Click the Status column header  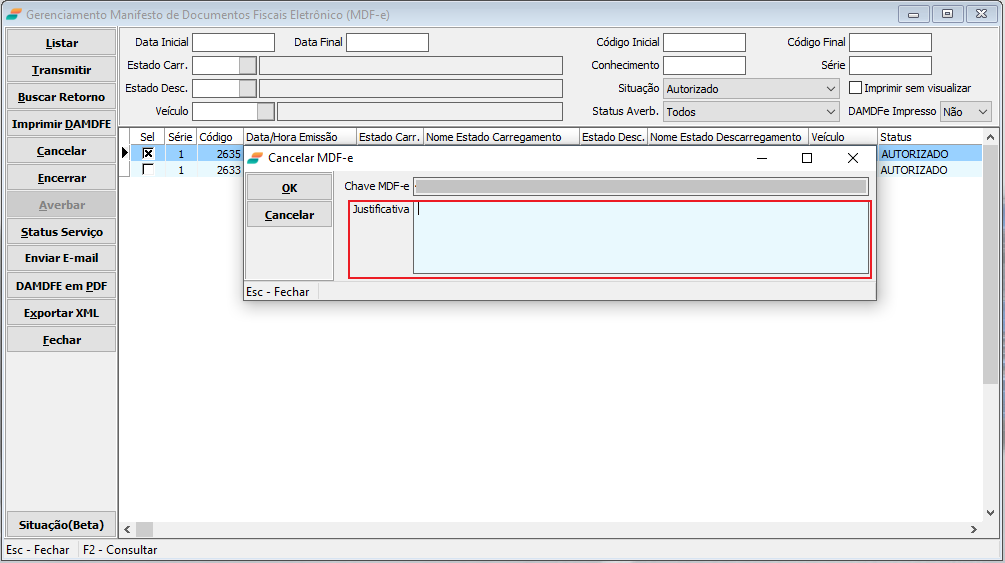pyautogui.click(x=926, y=137)
